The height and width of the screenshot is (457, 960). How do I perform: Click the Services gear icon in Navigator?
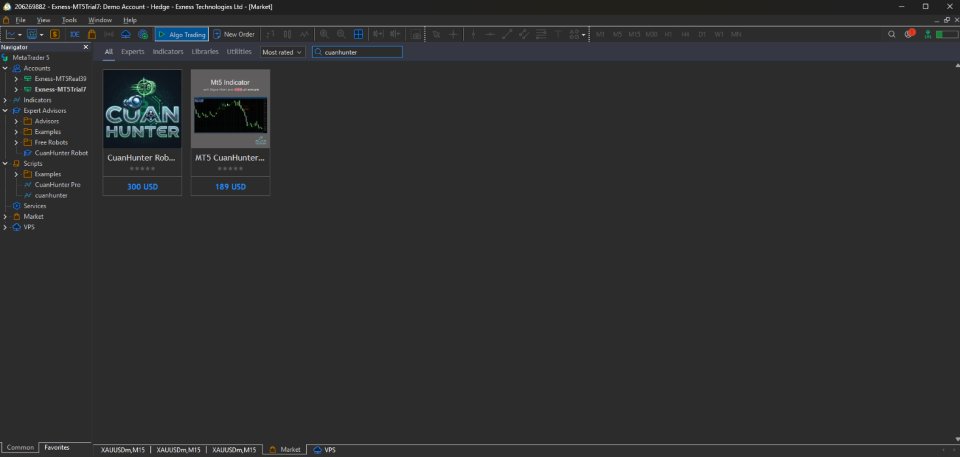[x=17, y=206]
